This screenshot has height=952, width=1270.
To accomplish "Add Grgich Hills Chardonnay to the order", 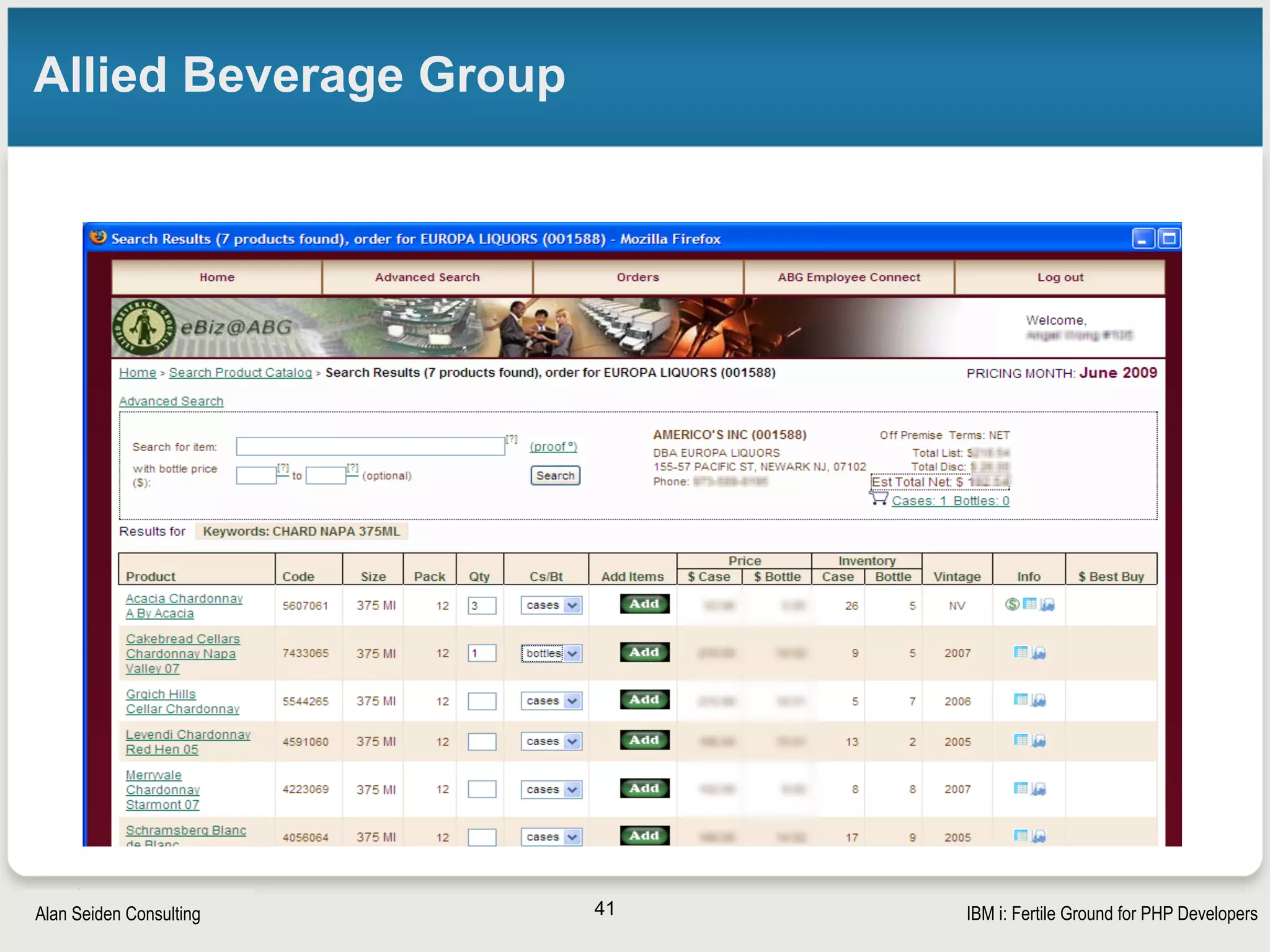I will click(x=645, y=700).
